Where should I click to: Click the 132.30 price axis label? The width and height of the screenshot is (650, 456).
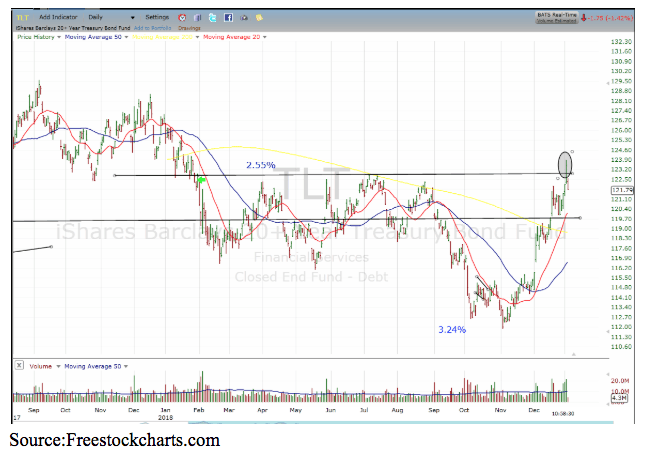(x=621, y=42)
